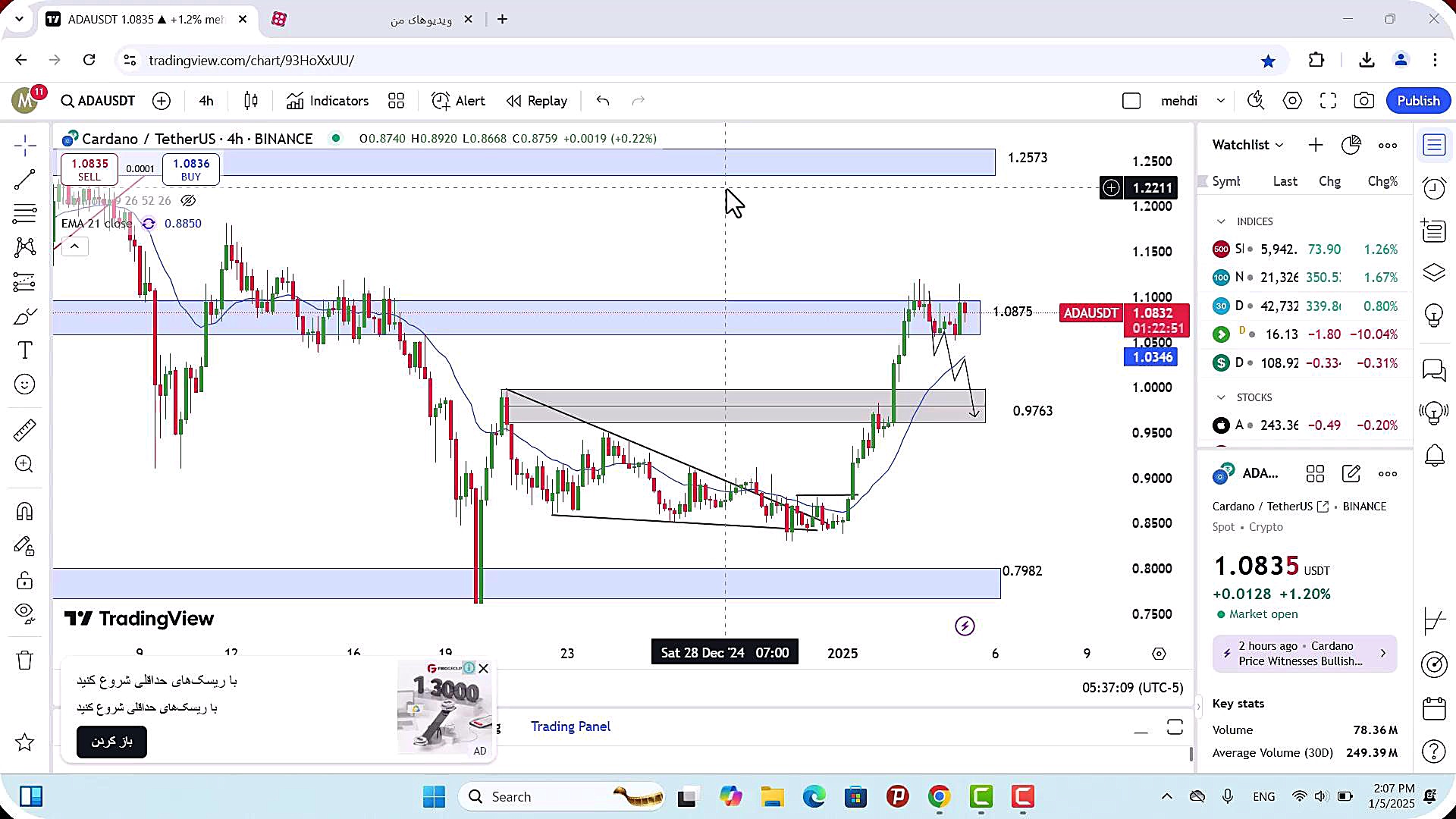
Task: Select the ruler measure tool
Action: click(x=25, y=430)
